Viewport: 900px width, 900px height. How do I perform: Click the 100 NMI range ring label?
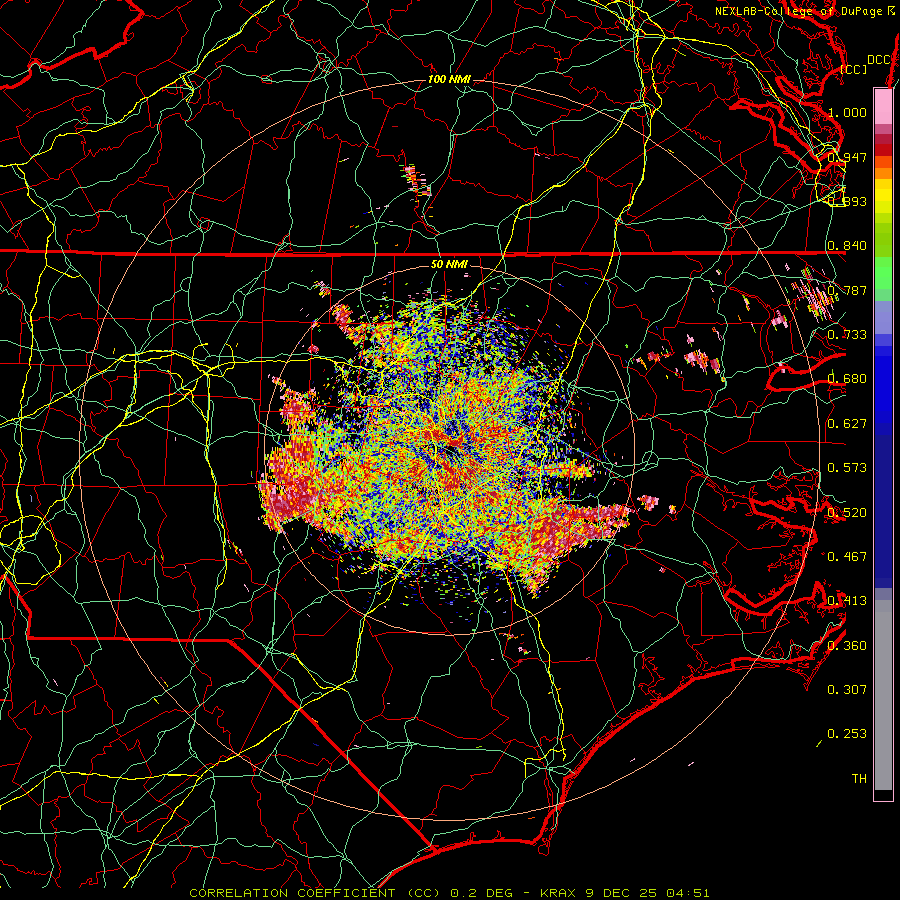pos(449,79)
